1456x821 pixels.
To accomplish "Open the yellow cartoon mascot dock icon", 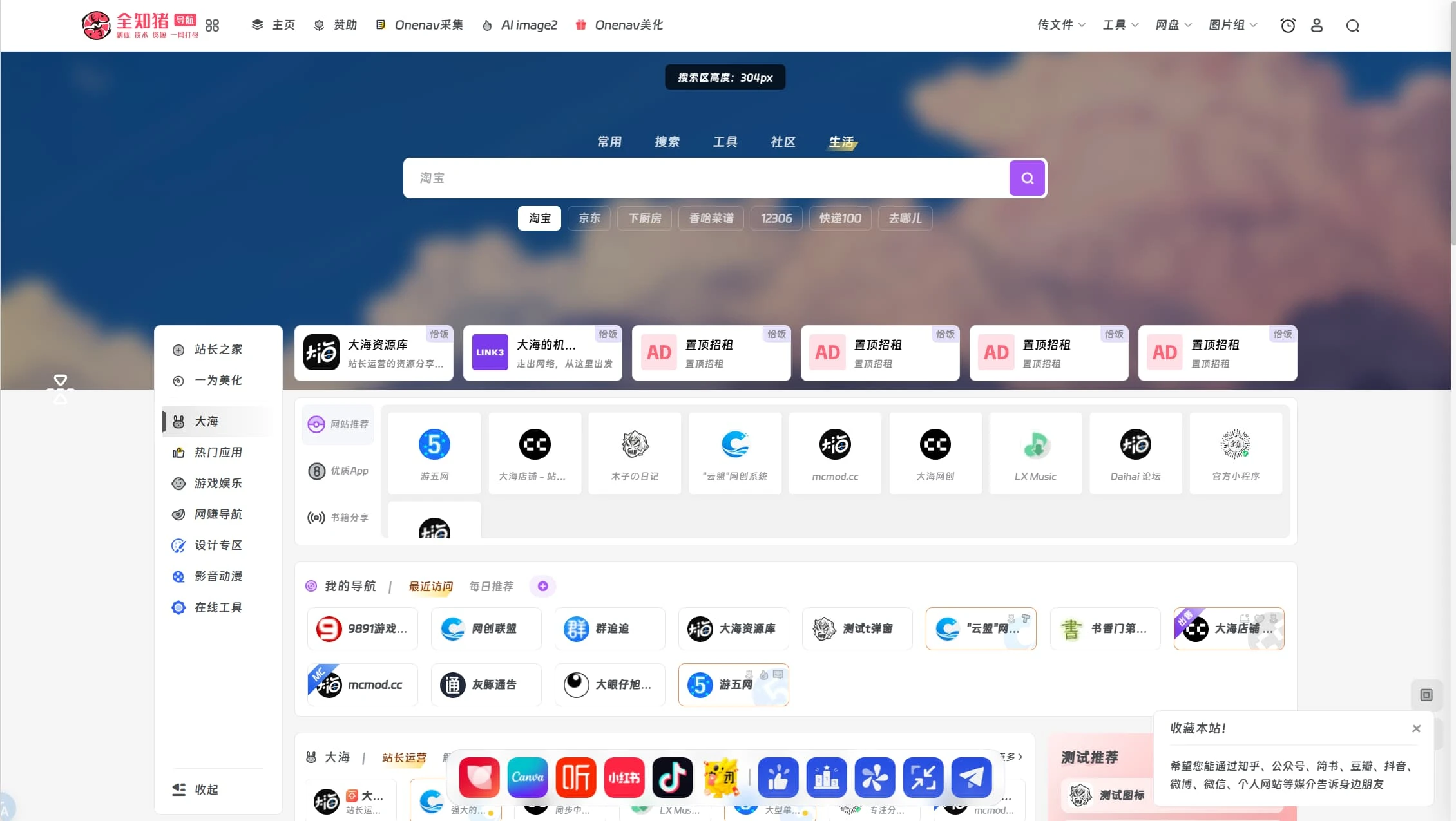I will click(721, 777).
